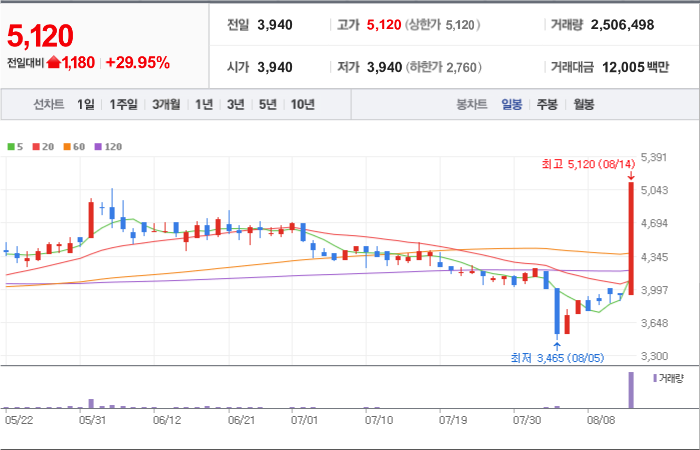Click the 07/19 date axis label
The height and width of the screenshot is (450, 700).
click(x=453, y=420)
